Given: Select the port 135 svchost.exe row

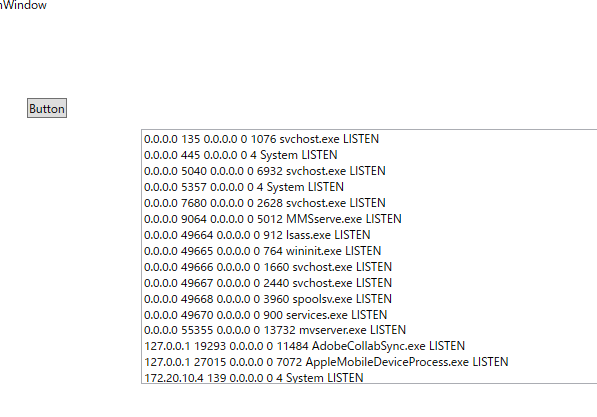Looking at the screenshot, I should coord(369,139).
